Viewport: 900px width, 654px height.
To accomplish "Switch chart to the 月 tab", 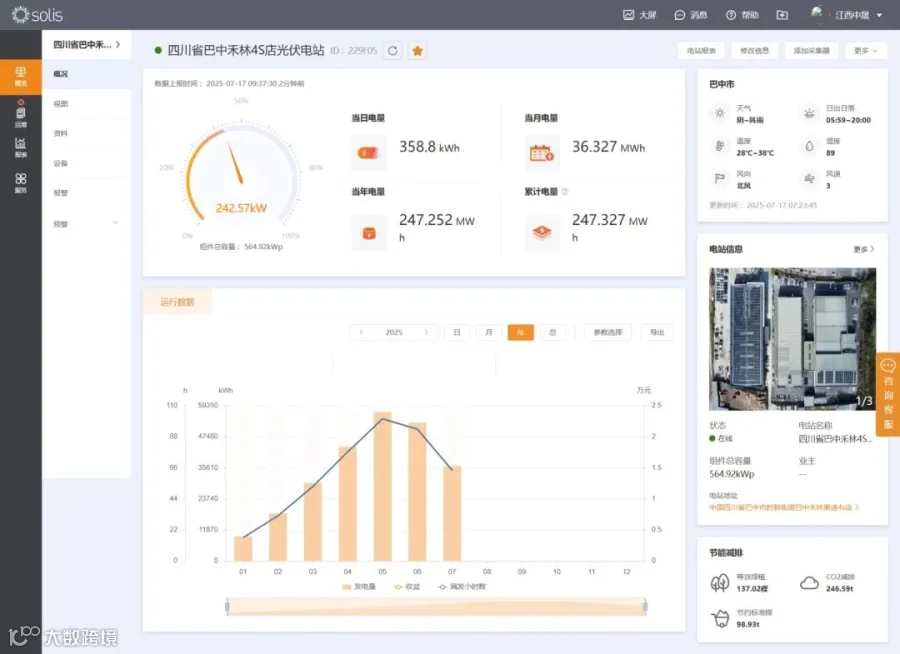I will pyautogui.click(x=489, y=332).
